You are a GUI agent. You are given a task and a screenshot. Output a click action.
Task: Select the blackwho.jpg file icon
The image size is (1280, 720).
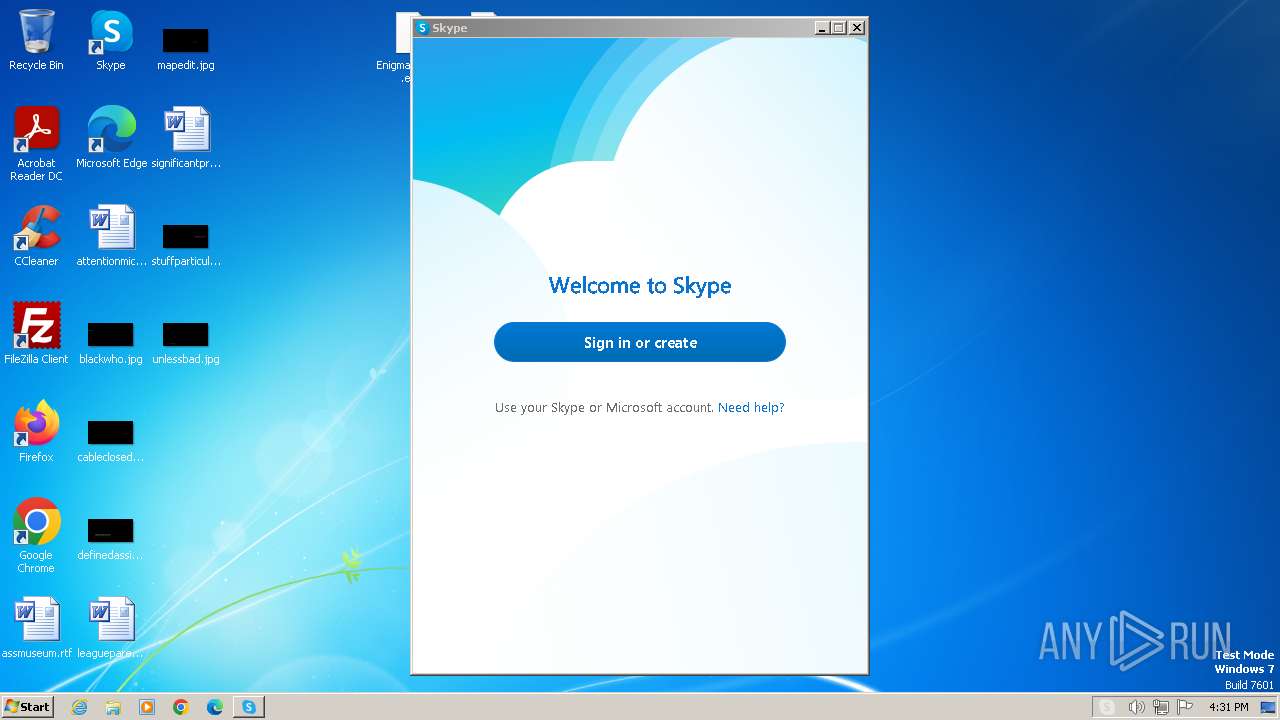[111, 342]
